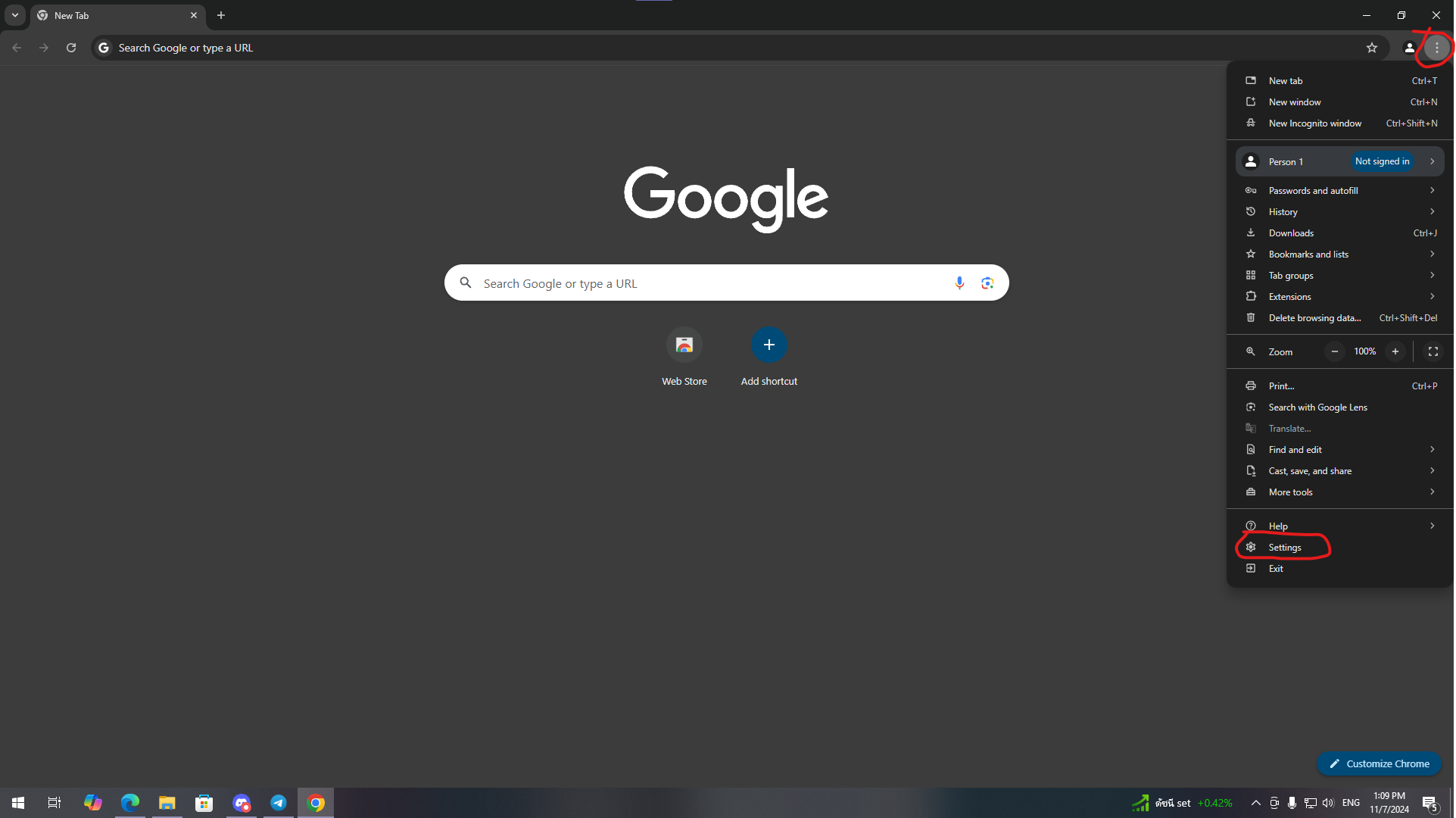Screen dimensions: 1456x818
Task: Open Settings from the menu
Action: click(1341, 548)
